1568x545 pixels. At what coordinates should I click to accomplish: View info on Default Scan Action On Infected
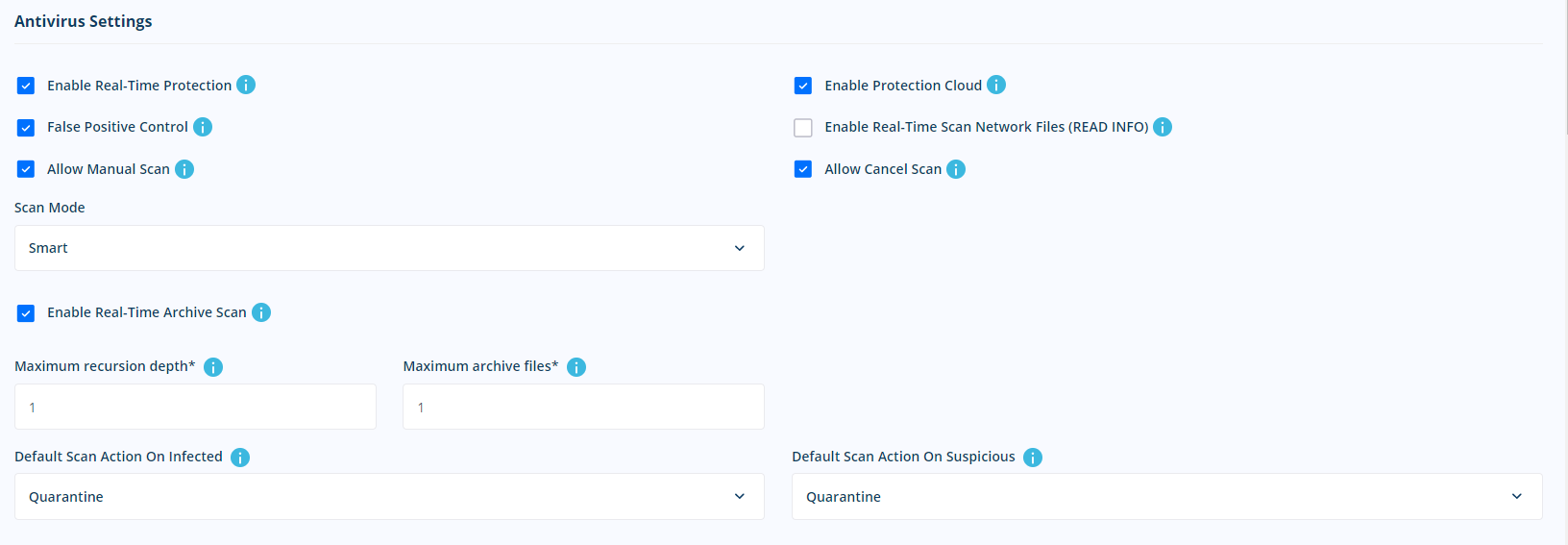click(x=240, y=458)
